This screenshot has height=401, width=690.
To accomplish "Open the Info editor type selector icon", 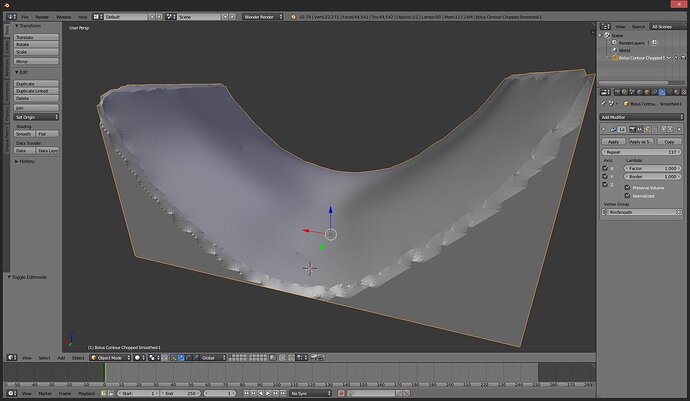I will [x=11, y=17].
